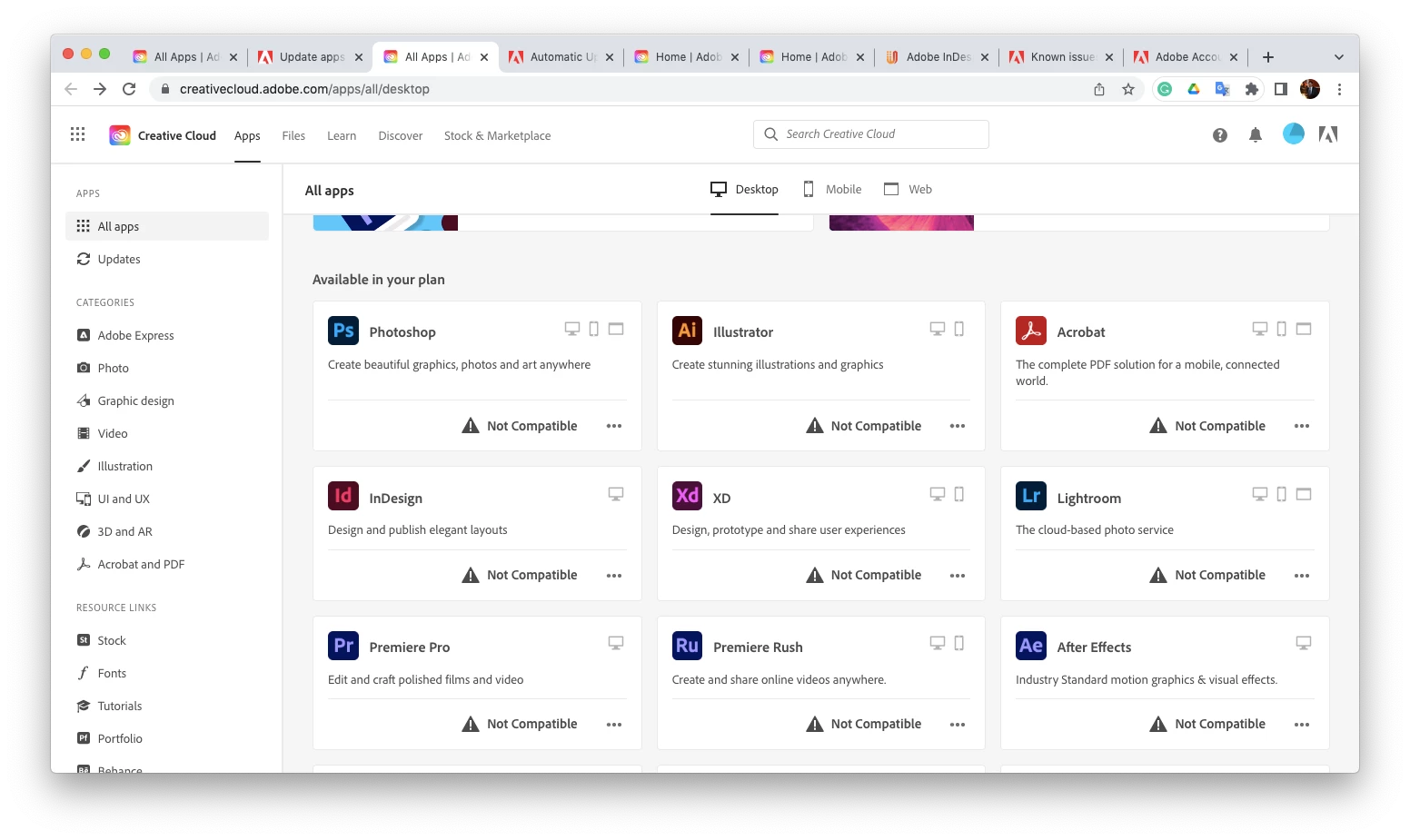Open the Video category

tap(167, 433)
